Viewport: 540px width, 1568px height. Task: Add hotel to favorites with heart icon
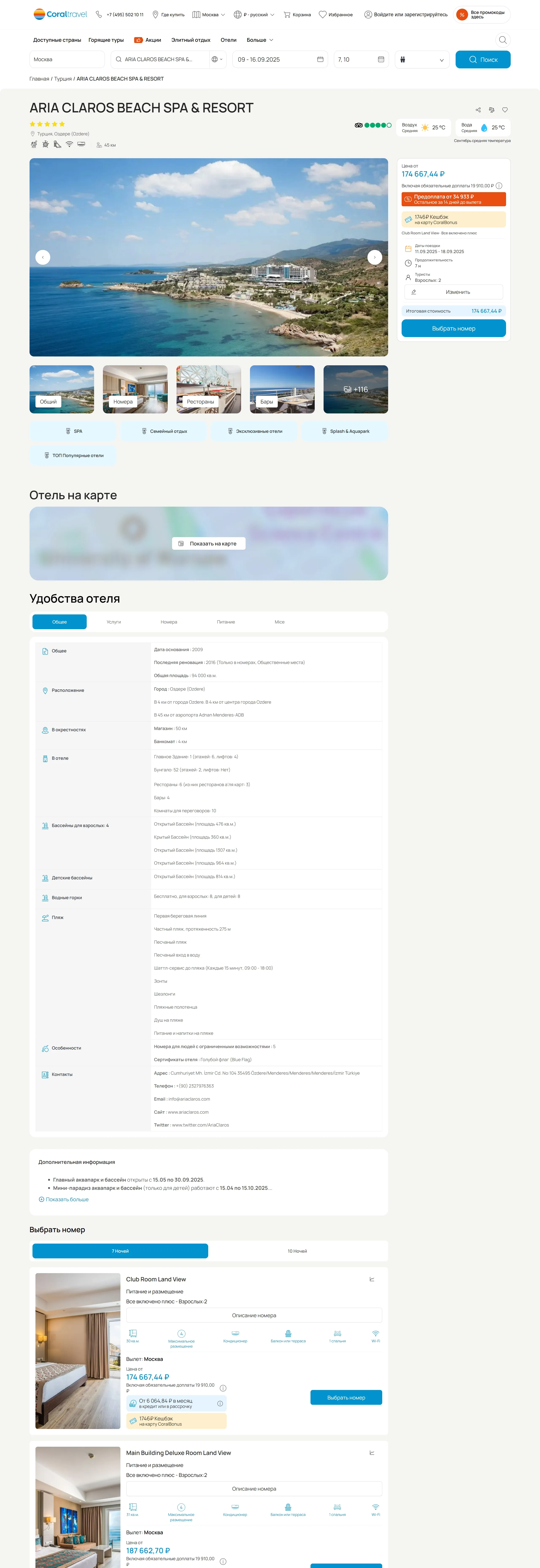[x=505, y=110]
